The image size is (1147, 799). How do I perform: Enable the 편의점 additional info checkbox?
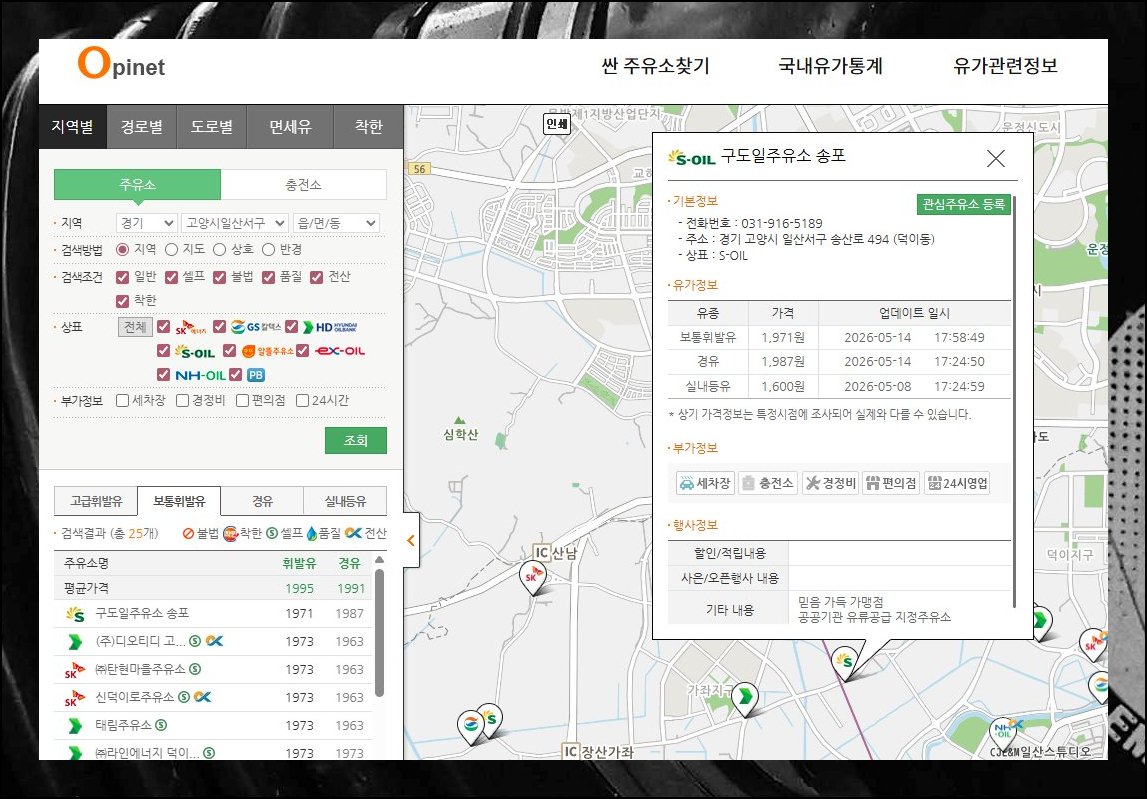[x=242, y=400]
